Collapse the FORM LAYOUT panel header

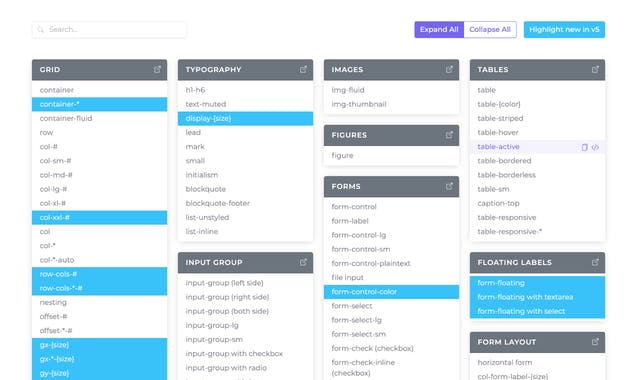point(537,342)
